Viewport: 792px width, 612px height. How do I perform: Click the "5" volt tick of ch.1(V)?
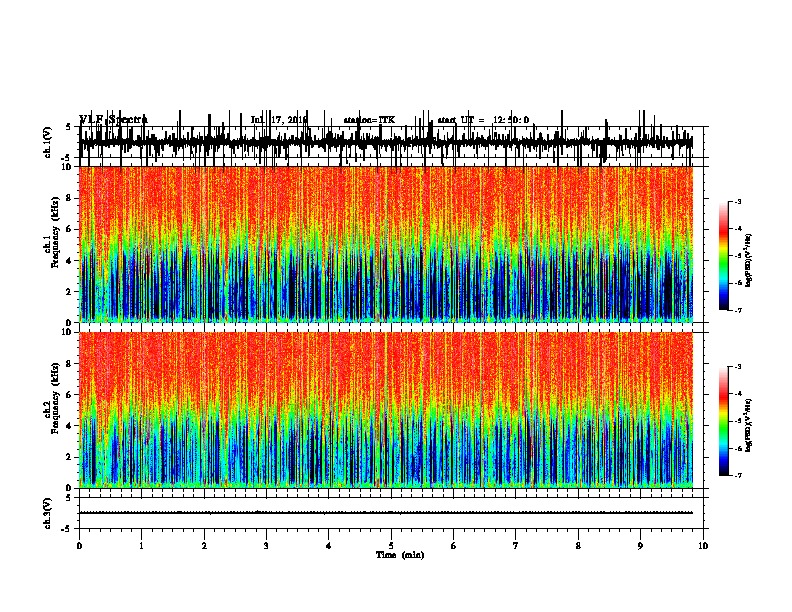click(x=68, y=127)
